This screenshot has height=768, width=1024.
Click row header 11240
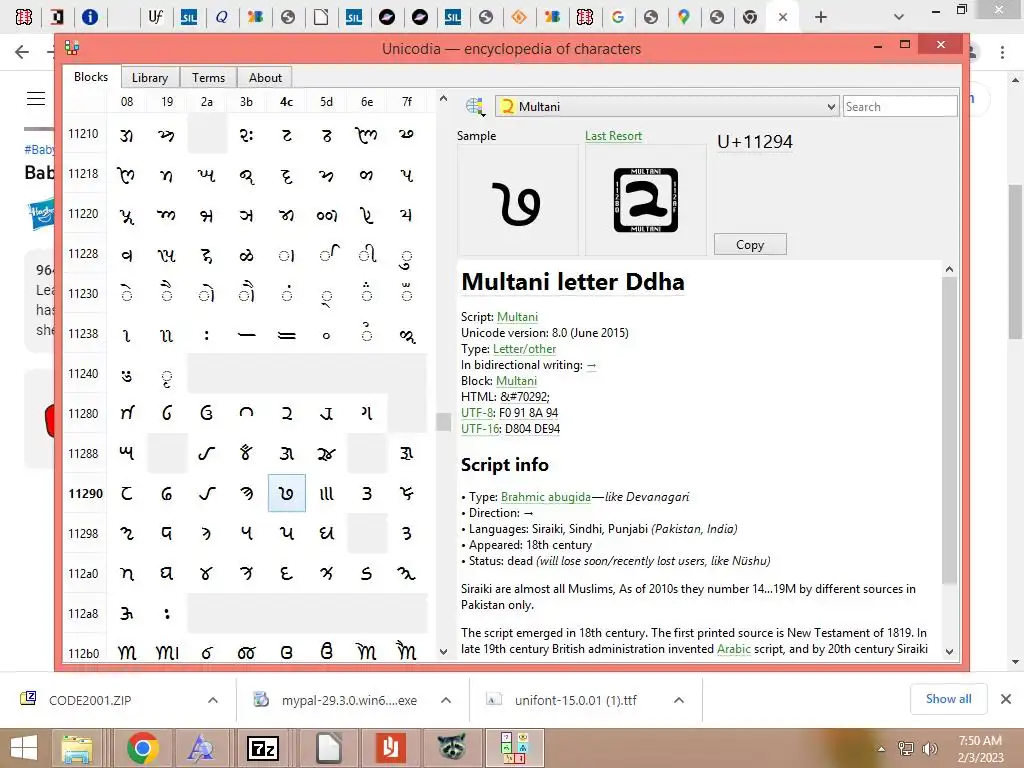pyautogui.click(x=84, y=374)
